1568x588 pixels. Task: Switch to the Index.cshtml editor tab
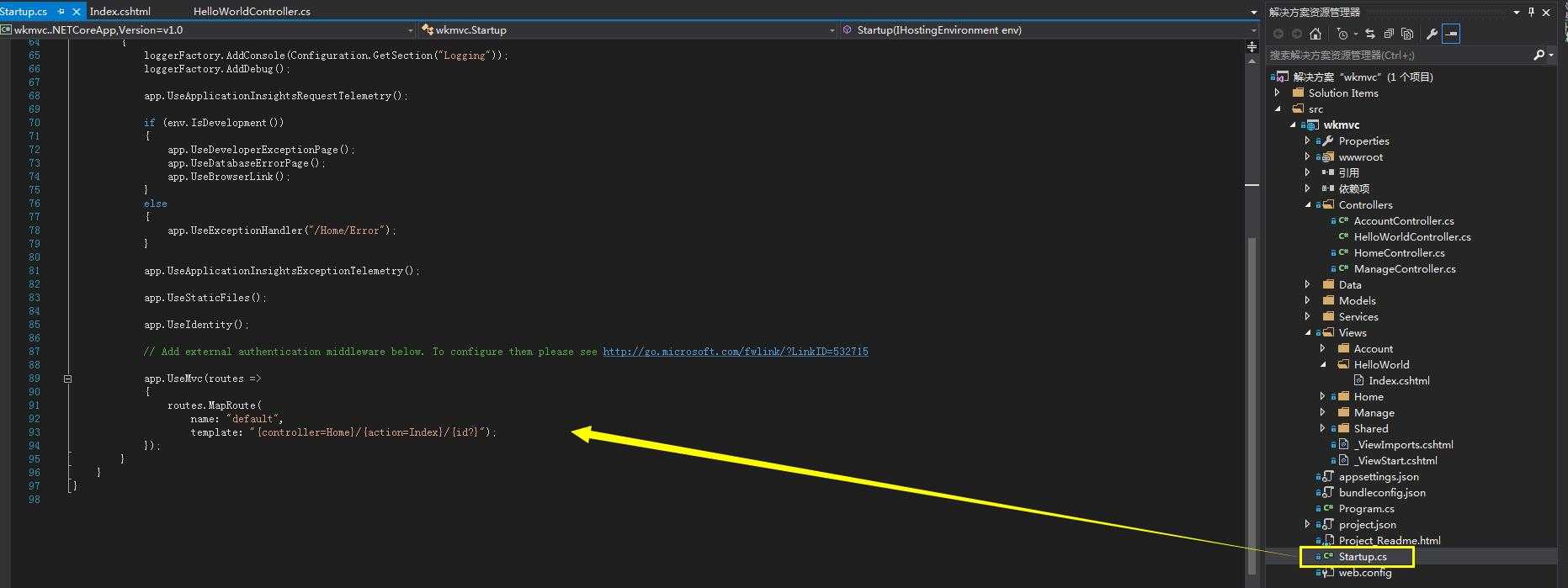point(120,11)
